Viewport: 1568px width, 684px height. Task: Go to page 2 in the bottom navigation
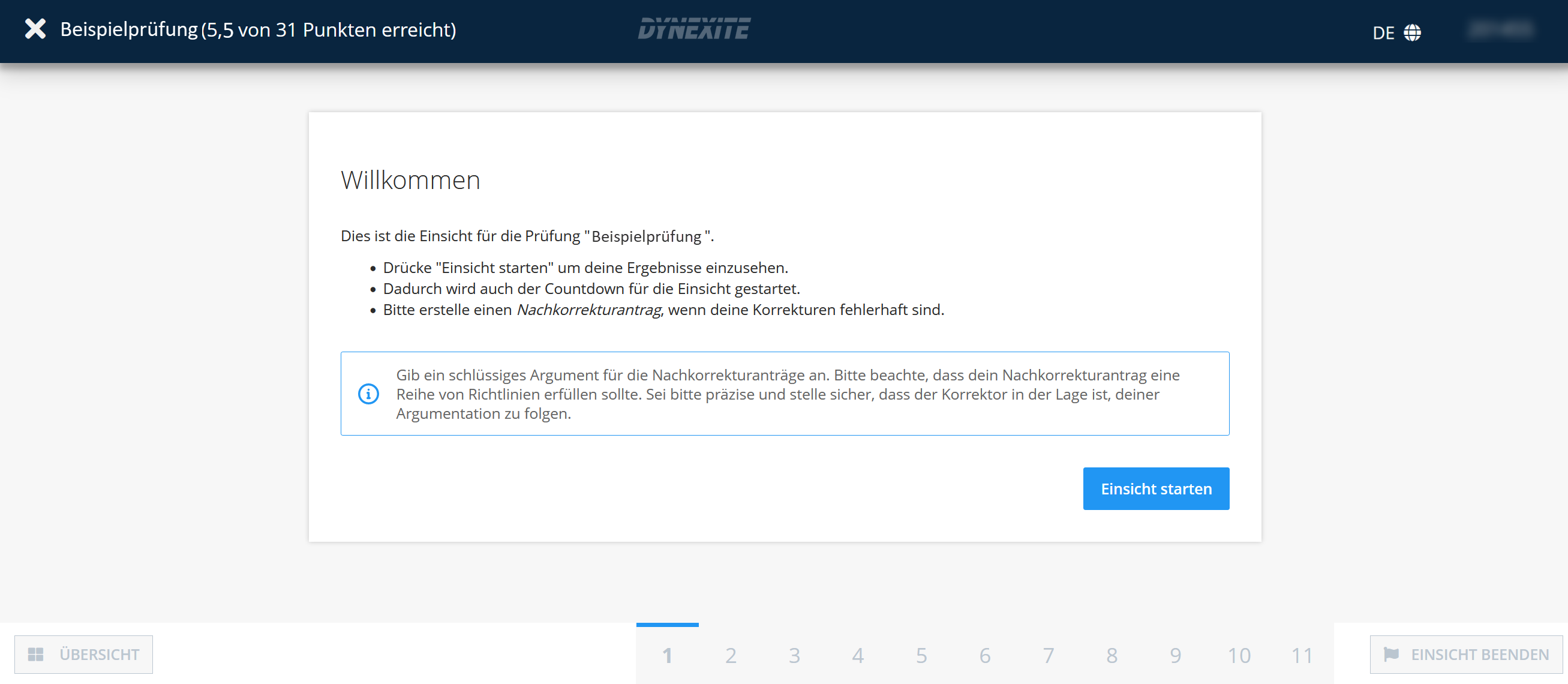pyautogui.click(x=731, y=655)
